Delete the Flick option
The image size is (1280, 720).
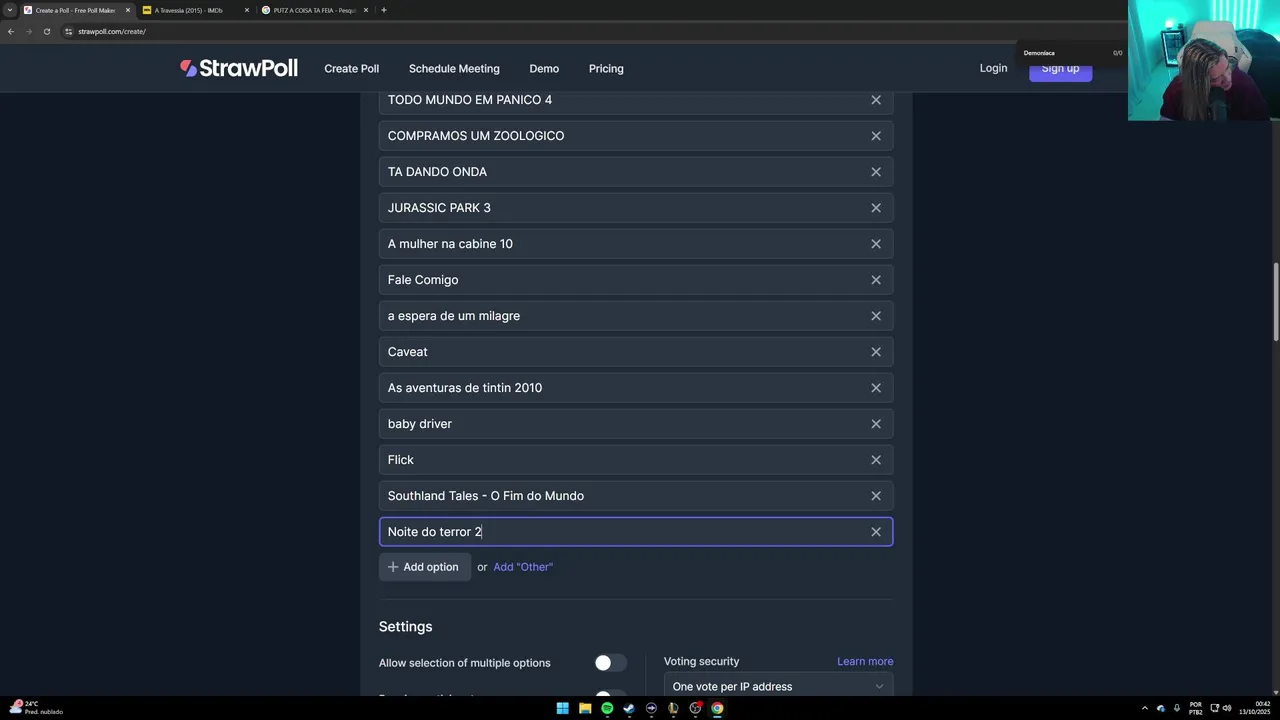tap(876, 460)
